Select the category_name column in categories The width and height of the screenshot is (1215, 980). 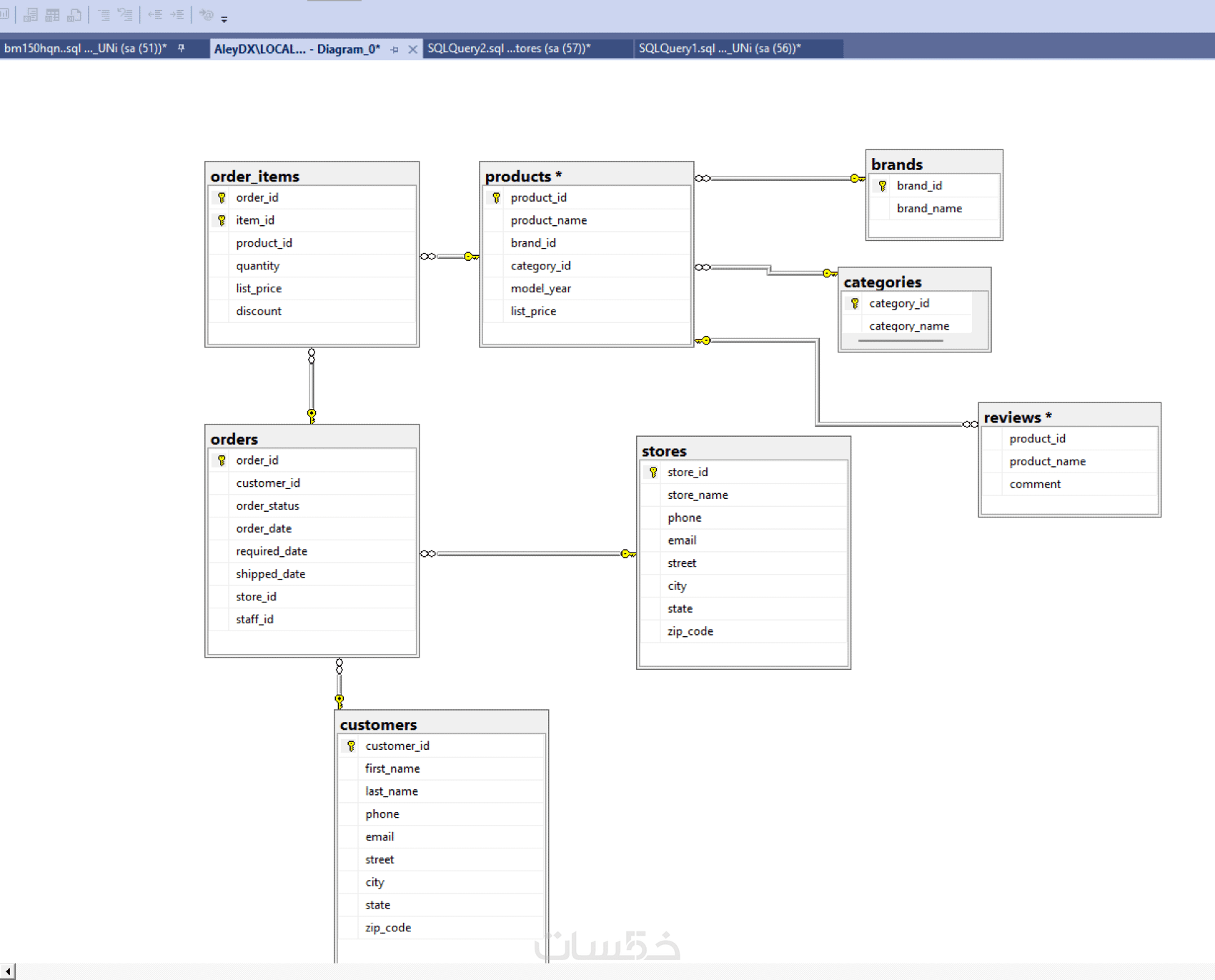pos(907,326)
